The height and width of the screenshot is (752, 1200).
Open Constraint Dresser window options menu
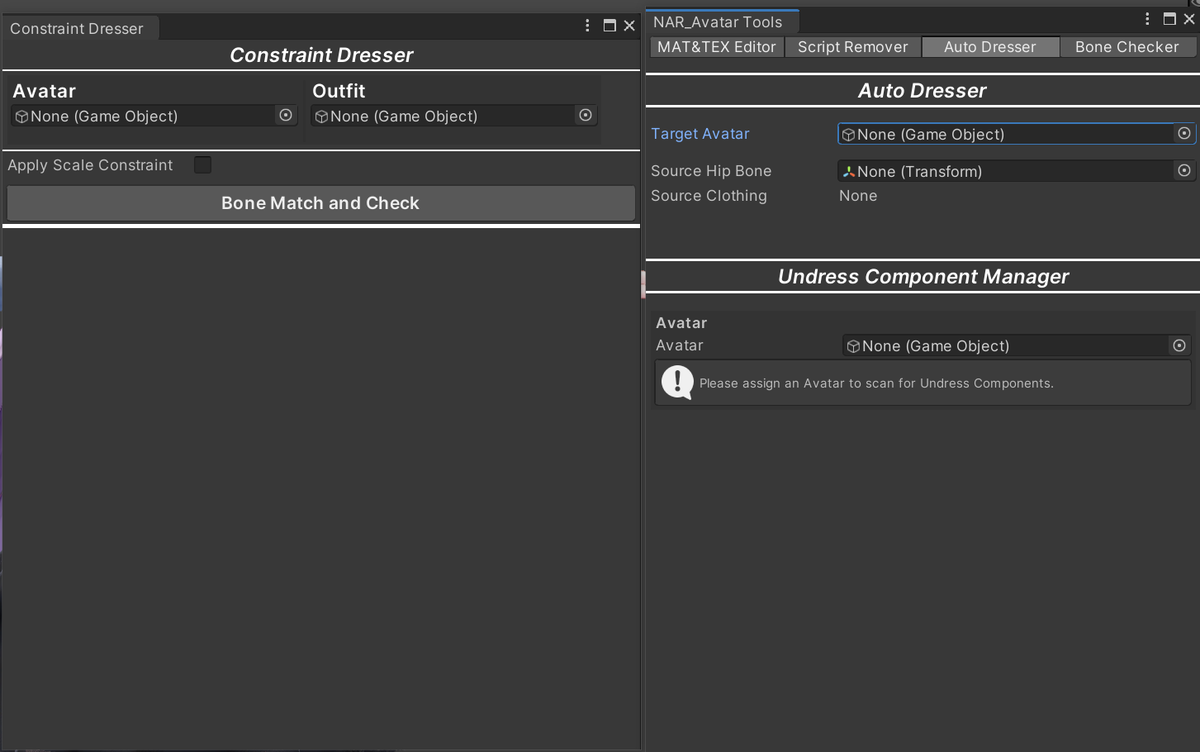(x=588, y=26)
